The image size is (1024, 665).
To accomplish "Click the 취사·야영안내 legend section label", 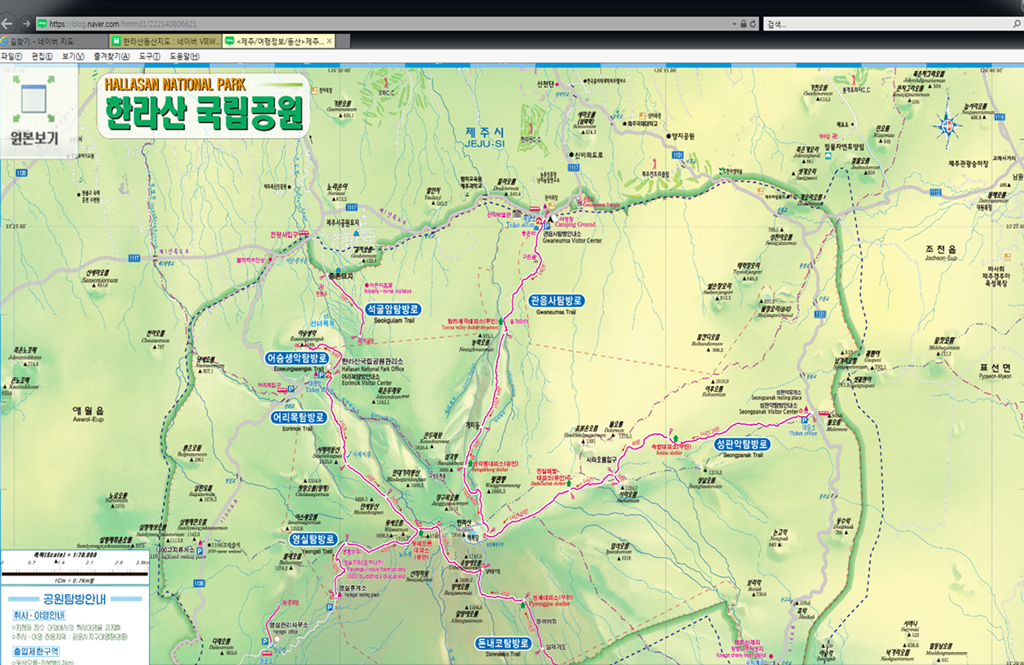I will (x=39, y=615).
